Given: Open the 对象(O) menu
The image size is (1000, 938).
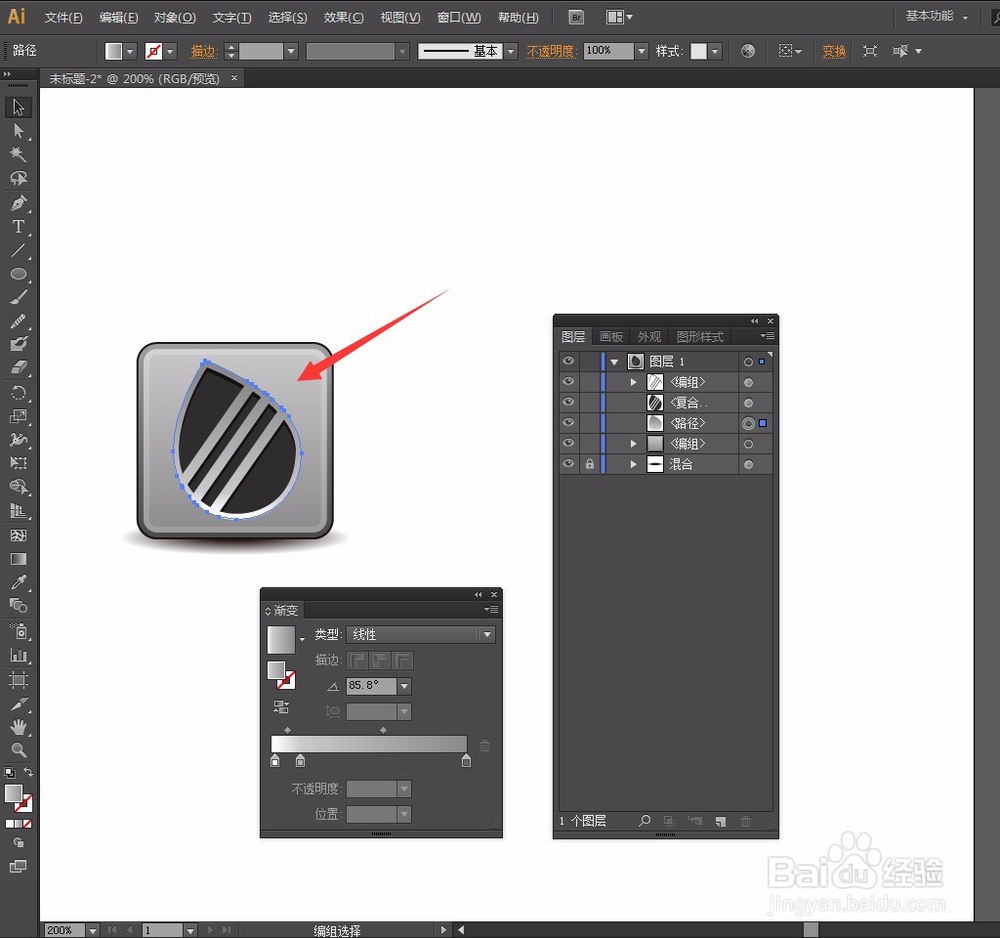Looking at the screenshot, I should coord(174,18).
